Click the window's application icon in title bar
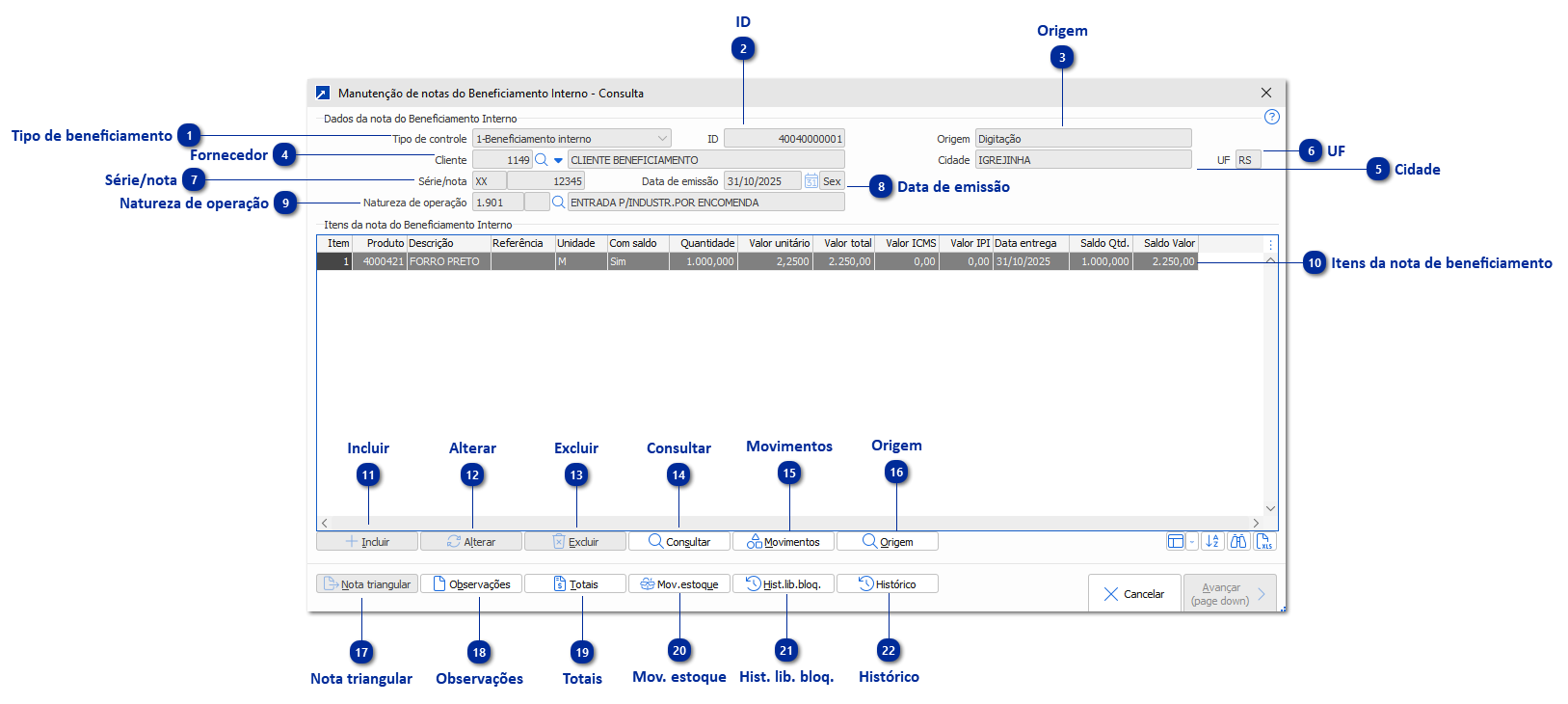 323,94
